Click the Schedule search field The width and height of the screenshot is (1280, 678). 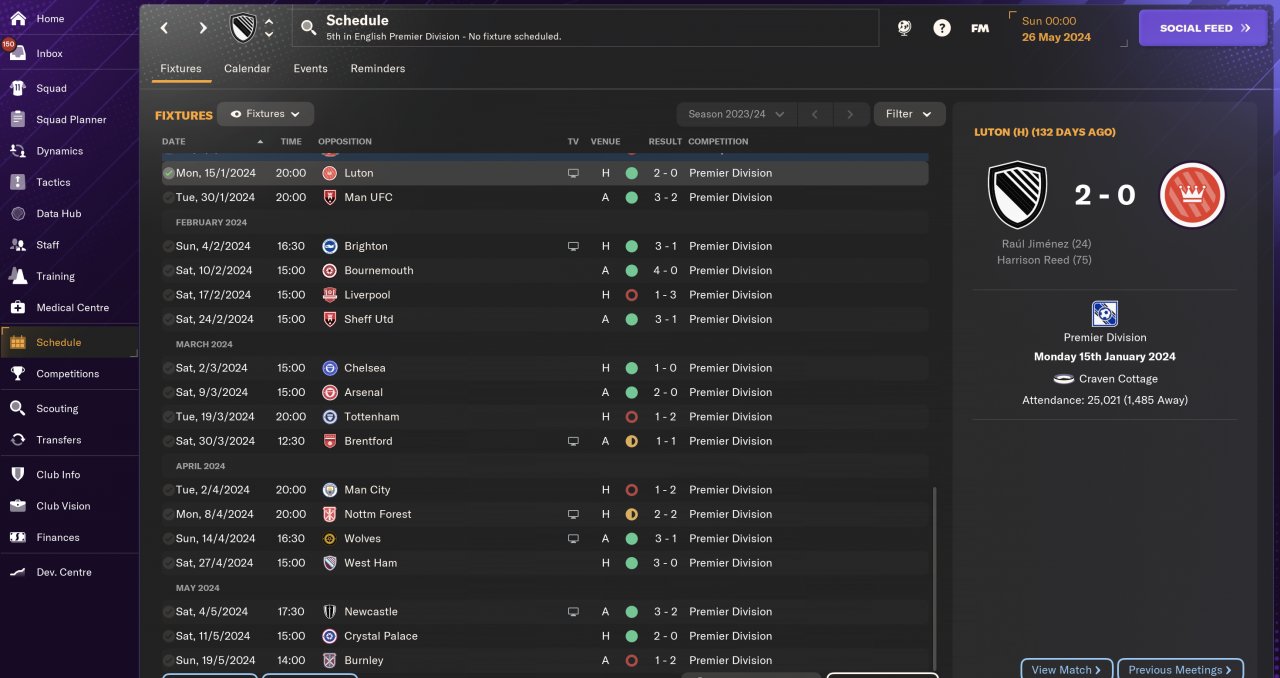coord(585,28)
